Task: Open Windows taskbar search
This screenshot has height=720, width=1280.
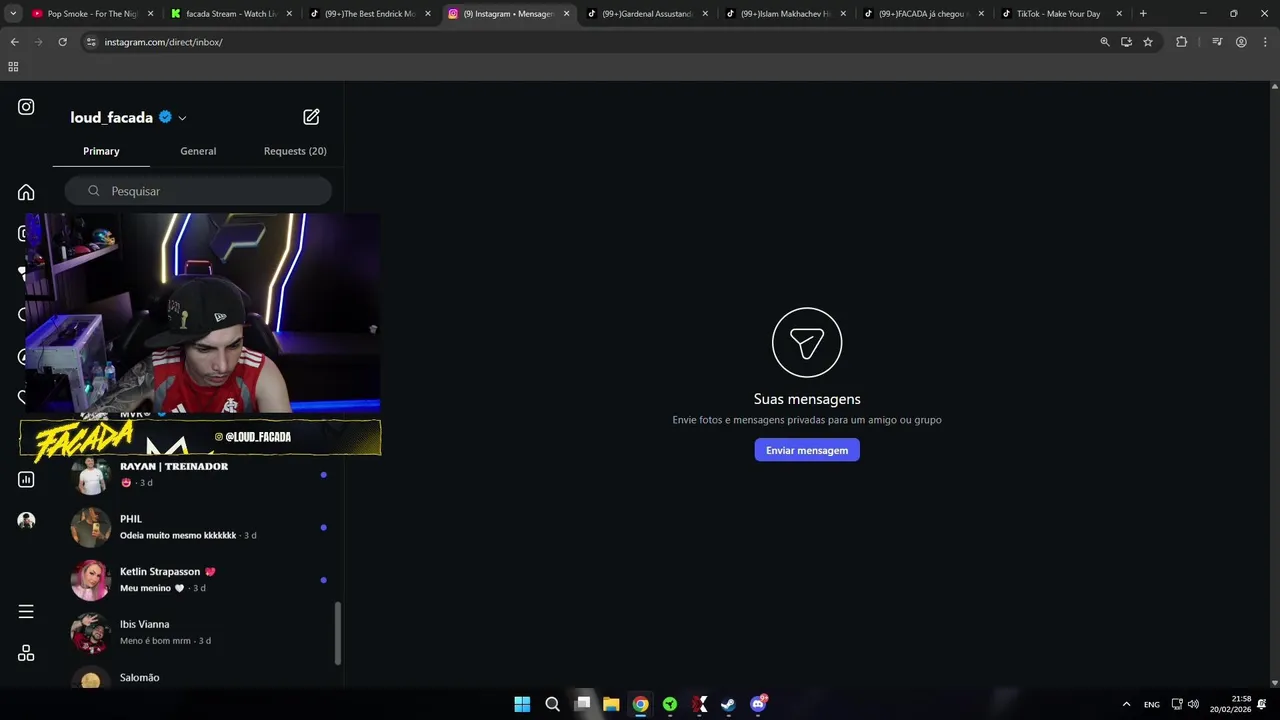Action: 552,704
